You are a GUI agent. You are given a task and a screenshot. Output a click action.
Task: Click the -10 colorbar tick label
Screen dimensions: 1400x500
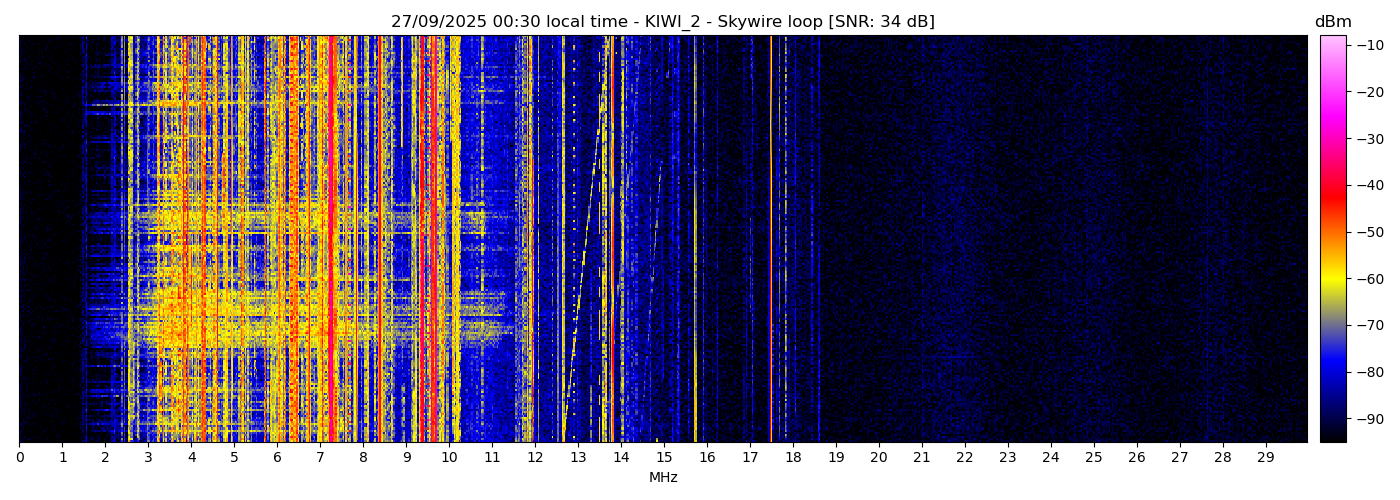click(x=1370, y=45)
